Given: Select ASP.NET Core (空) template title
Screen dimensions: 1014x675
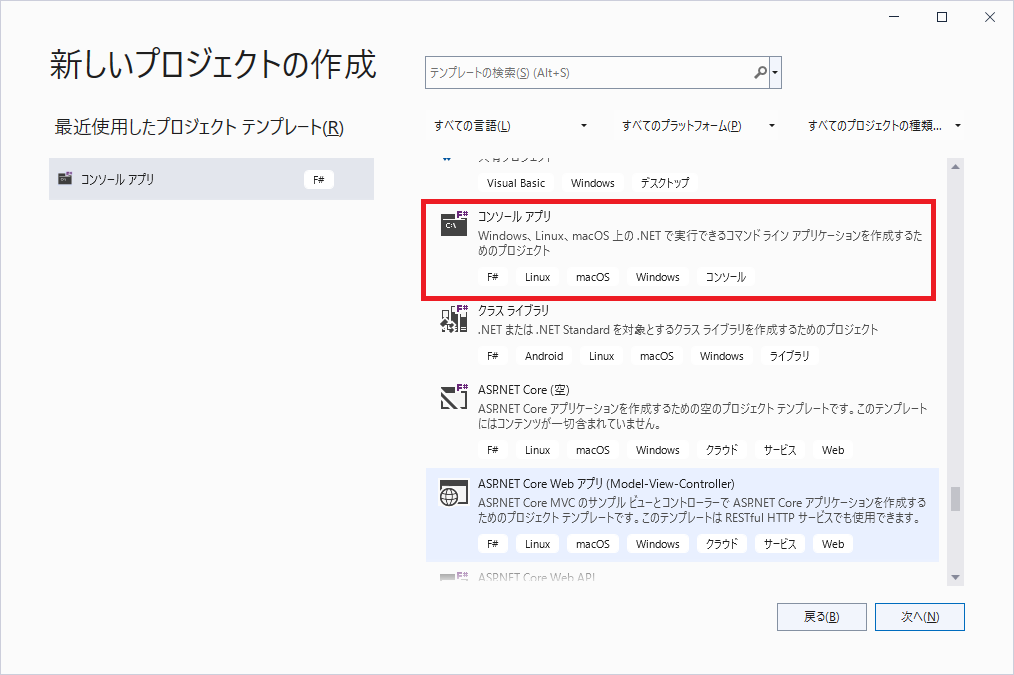Looking at the screenshot, I should click(x=523, y=390).
